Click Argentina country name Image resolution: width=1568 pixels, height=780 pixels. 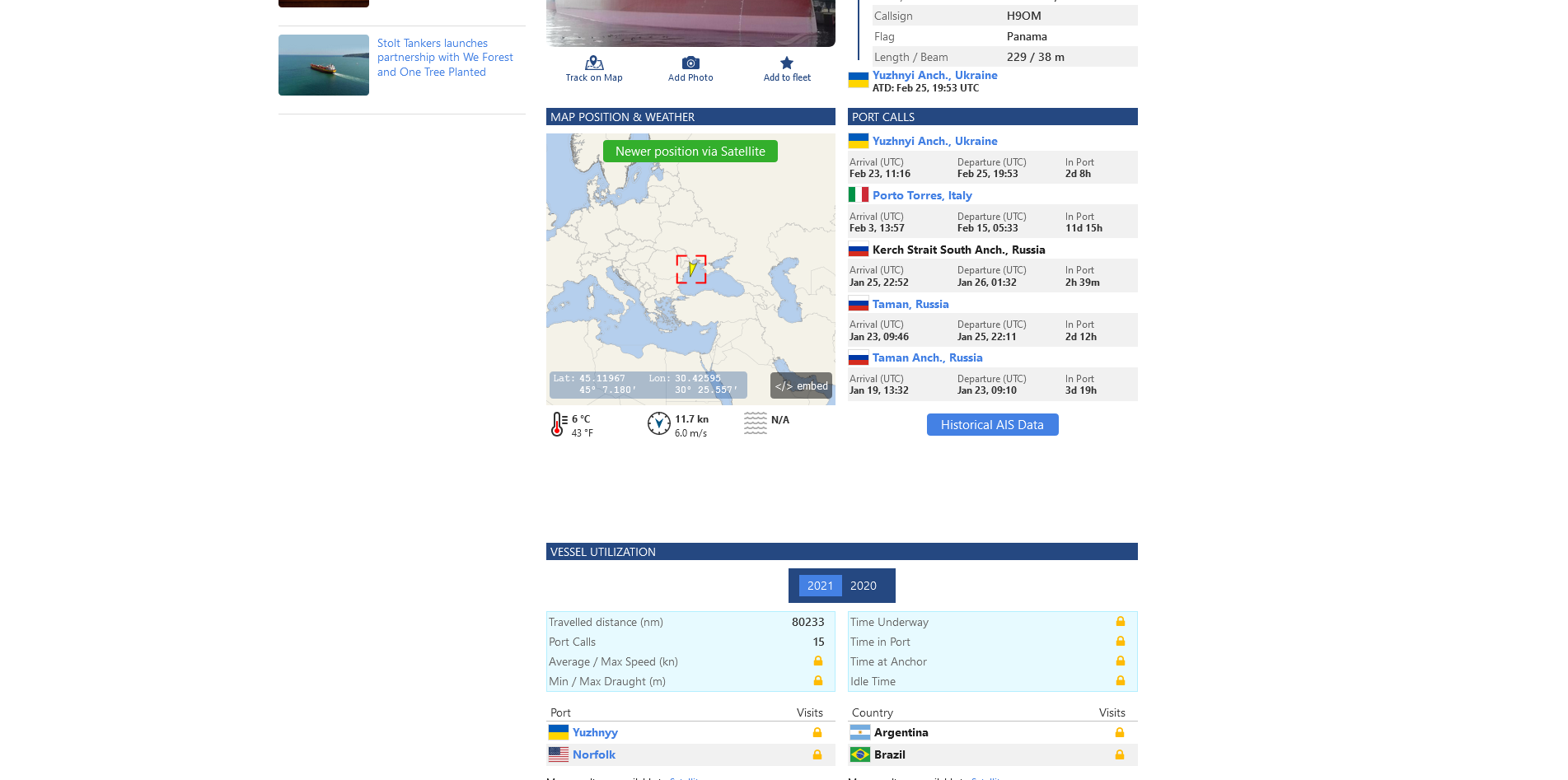(x=901, y=733)
